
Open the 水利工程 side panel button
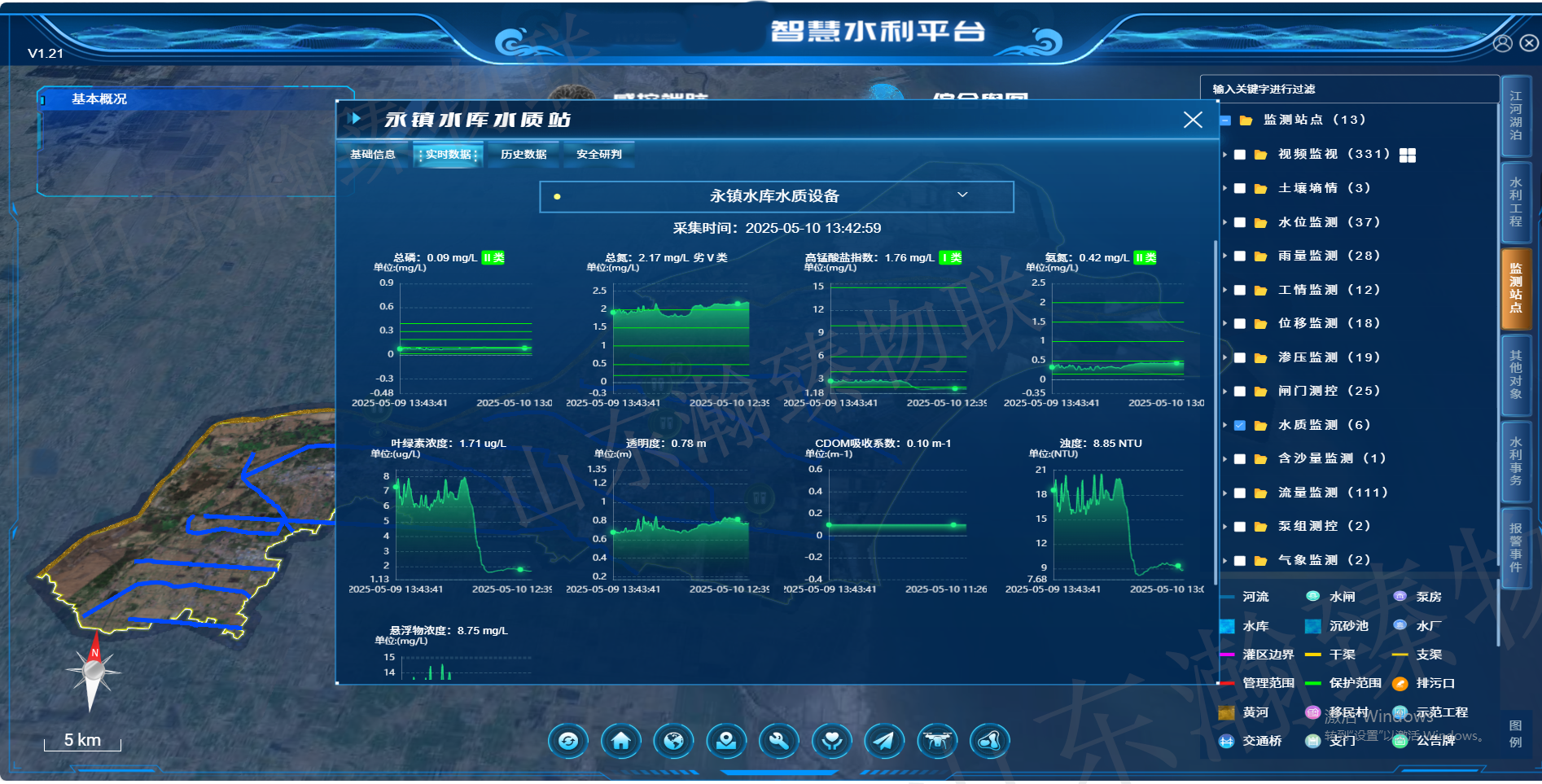tap(1516, 202)
